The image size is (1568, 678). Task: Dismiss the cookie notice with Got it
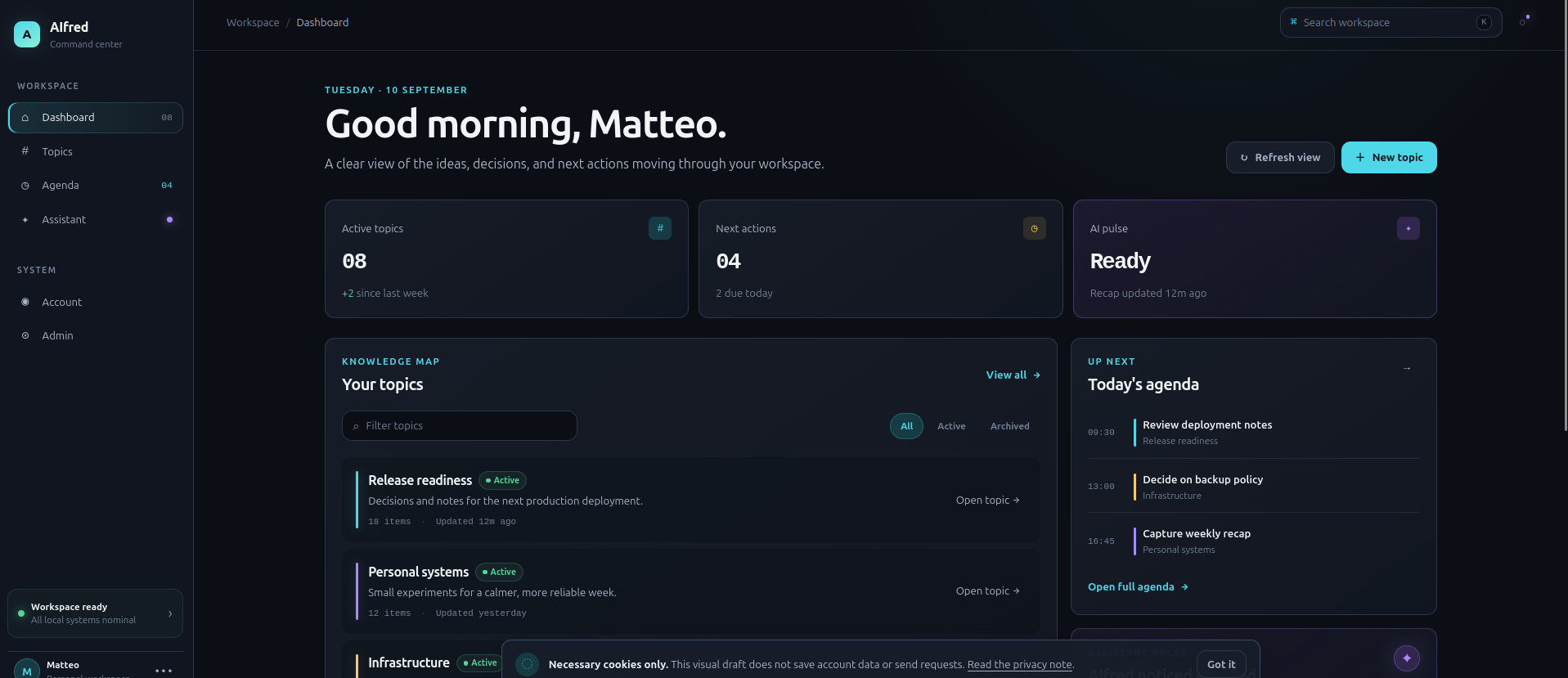point(1221,664)
